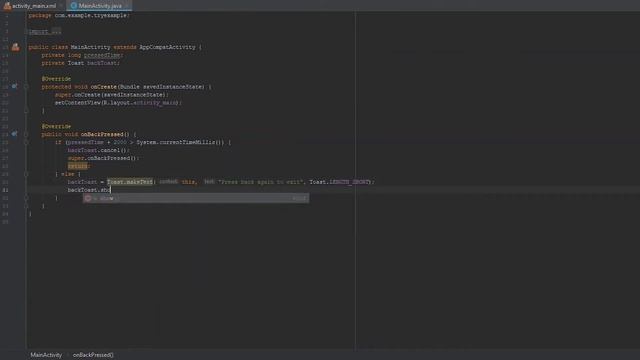Click the MainActivity class name in declaration

[91, 47]
